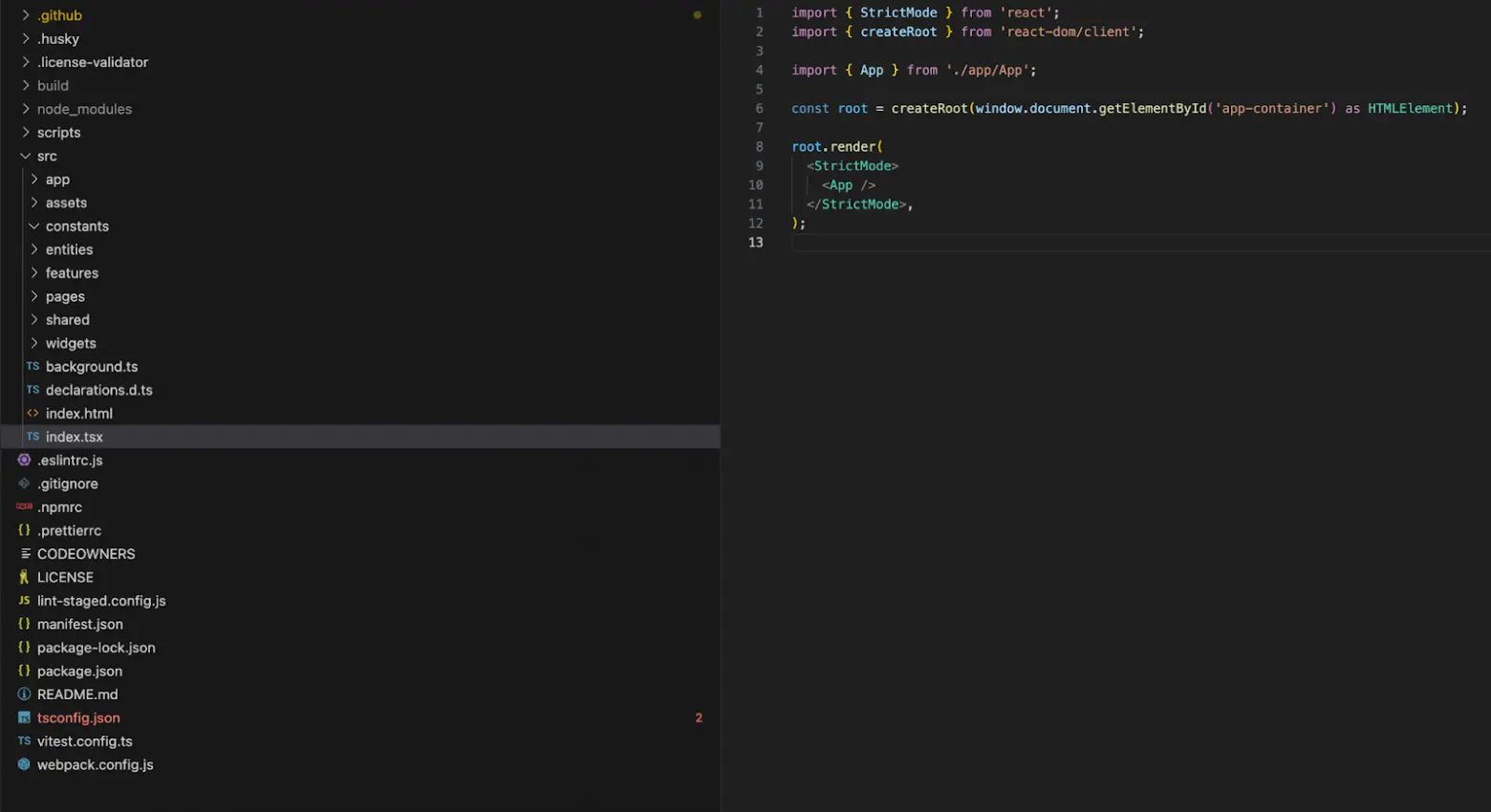
Task: Expand the entities folder chevron
Action: pyautogui.click(x=34, y=249)
